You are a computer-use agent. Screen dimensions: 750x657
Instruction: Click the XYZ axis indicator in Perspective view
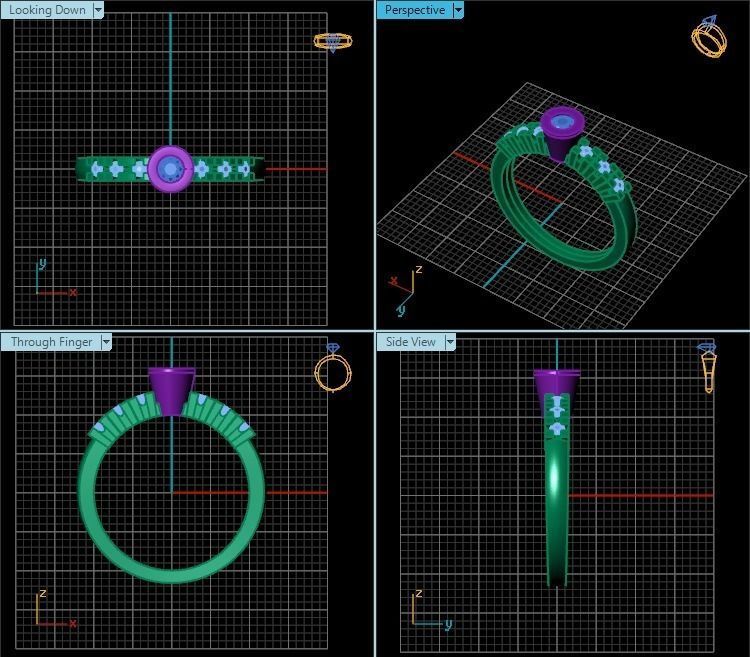(x=406, y=291)
